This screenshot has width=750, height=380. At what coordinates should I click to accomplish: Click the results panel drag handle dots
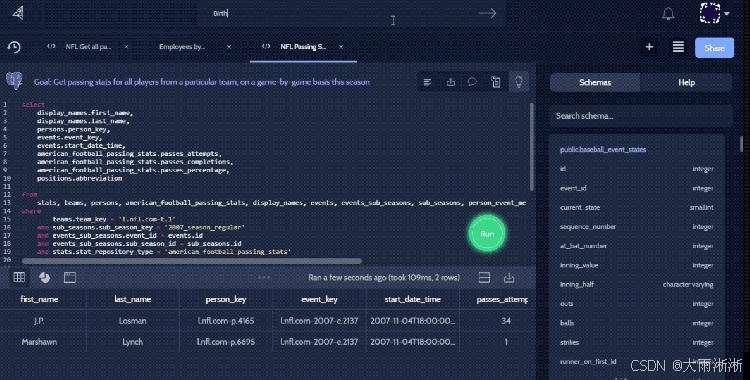264,277
